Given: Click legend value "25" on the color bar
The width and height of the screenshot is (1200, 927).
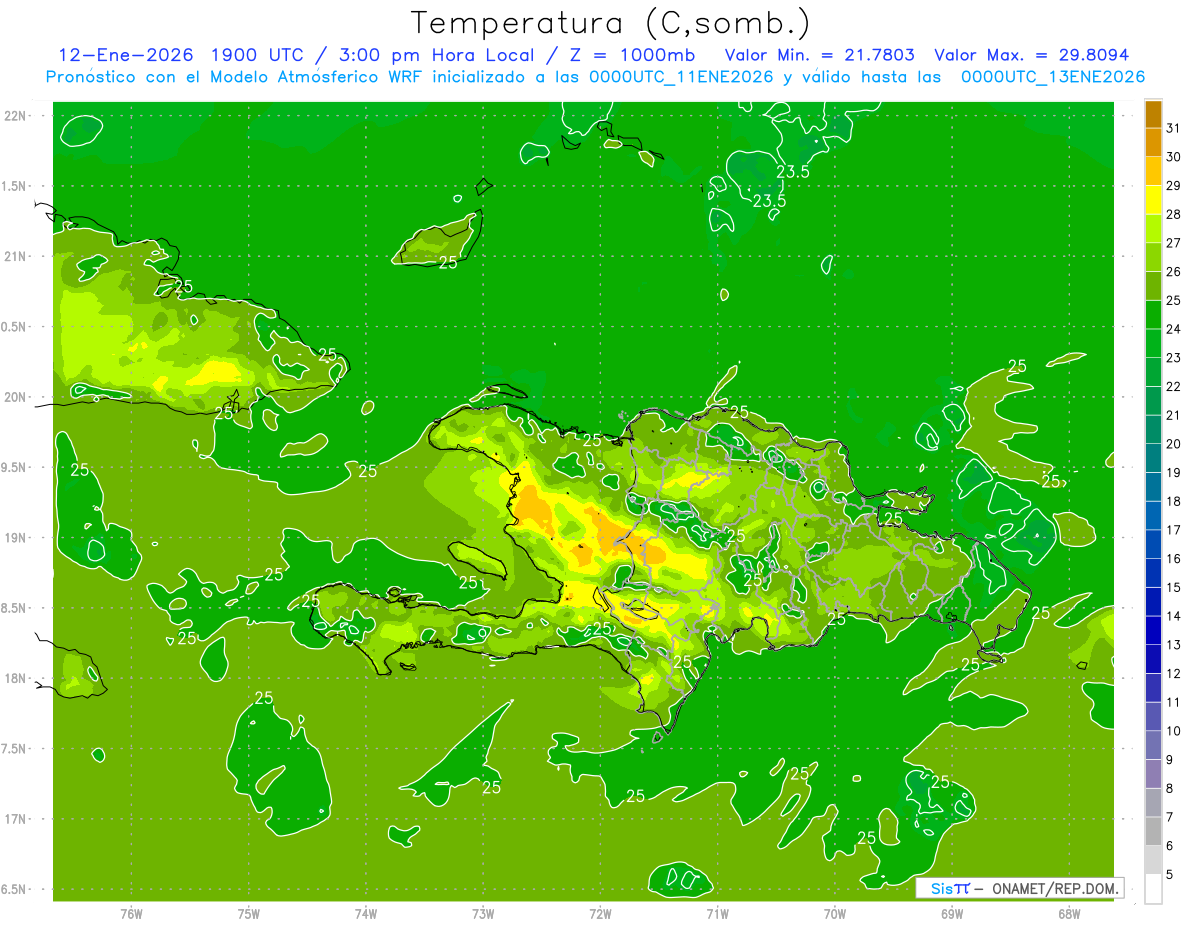Looking at the screenshot, I should click(x=1174, y=300).
